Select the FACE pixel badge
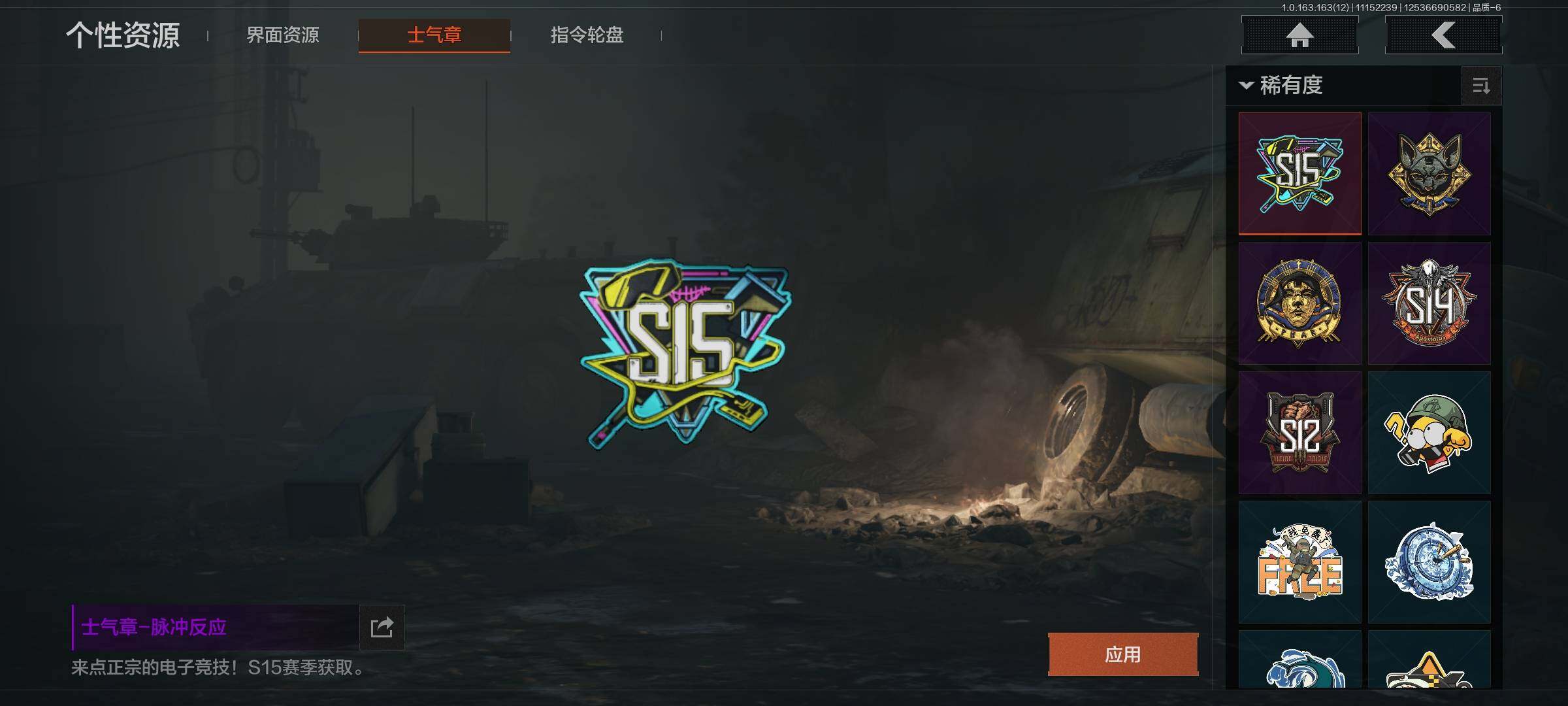The width and height of the screenshot is (1568, 706). click(1299, 562)
